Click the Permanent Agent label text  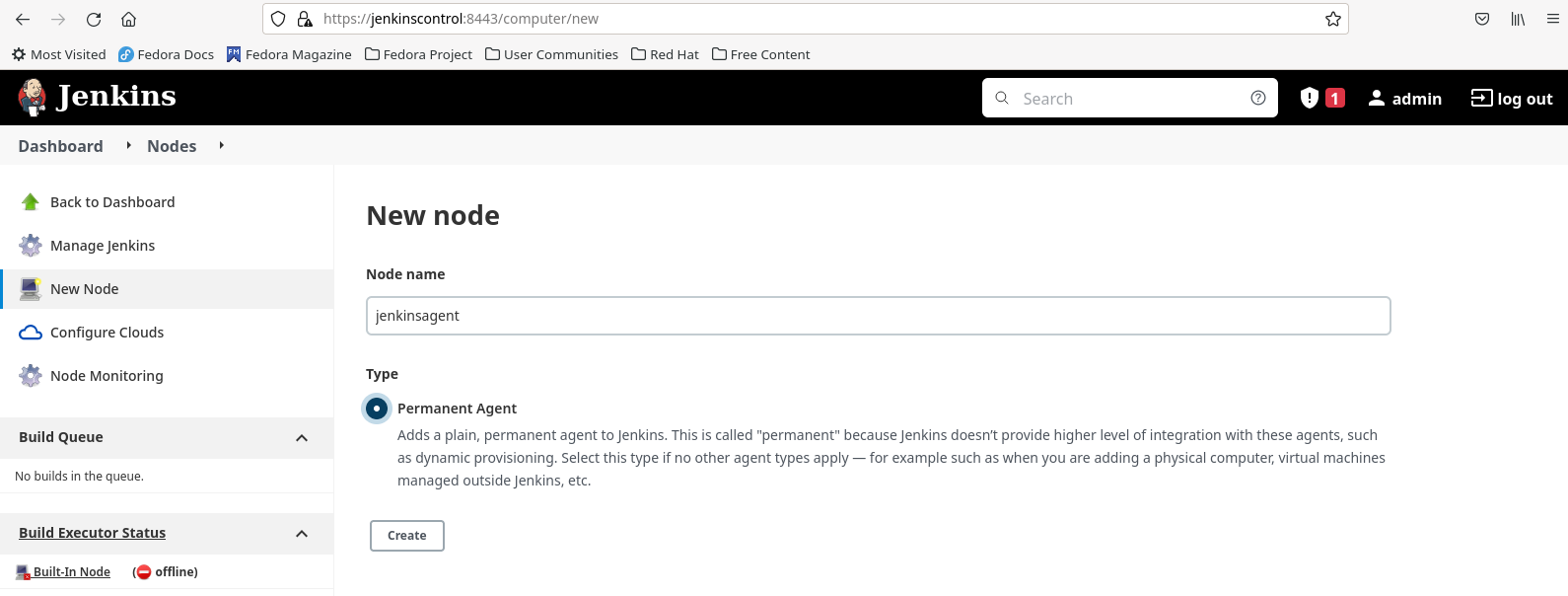pos(457,409)
